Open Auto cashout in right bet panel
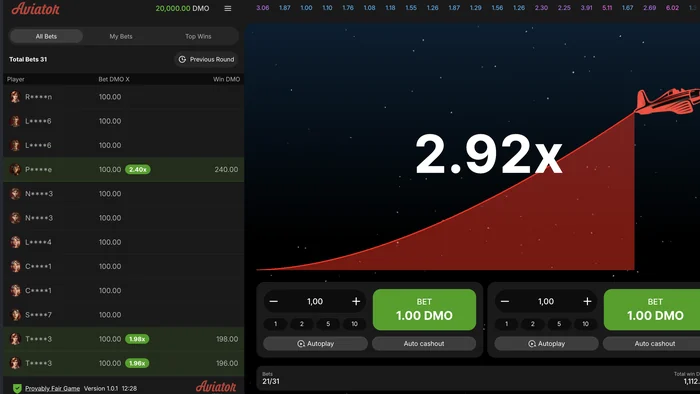The image size is (700, 394). (652, 344)
